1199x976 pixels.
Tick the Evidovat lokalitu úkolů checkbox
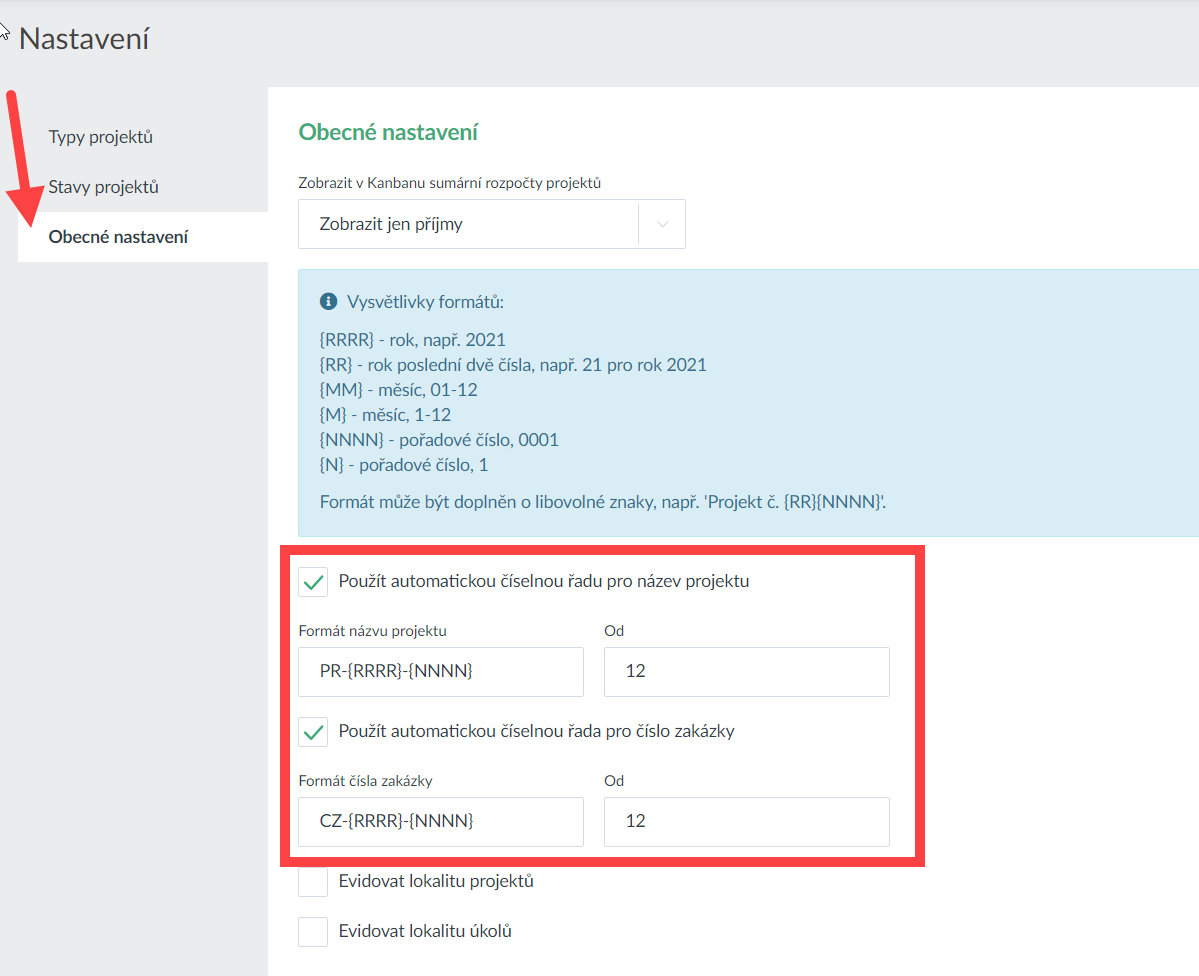click(314, 932)
